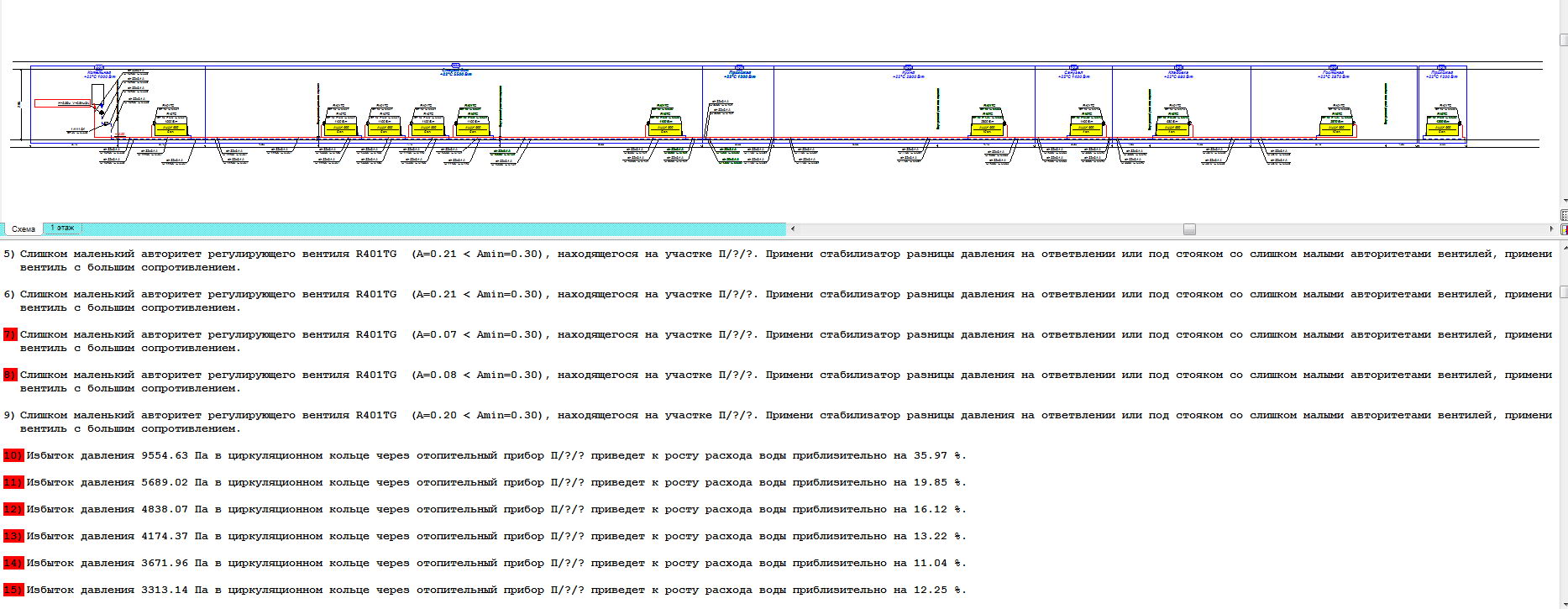The image size is (1568, 609).
Task: Select red error marker 10
Action: point(13,456)
